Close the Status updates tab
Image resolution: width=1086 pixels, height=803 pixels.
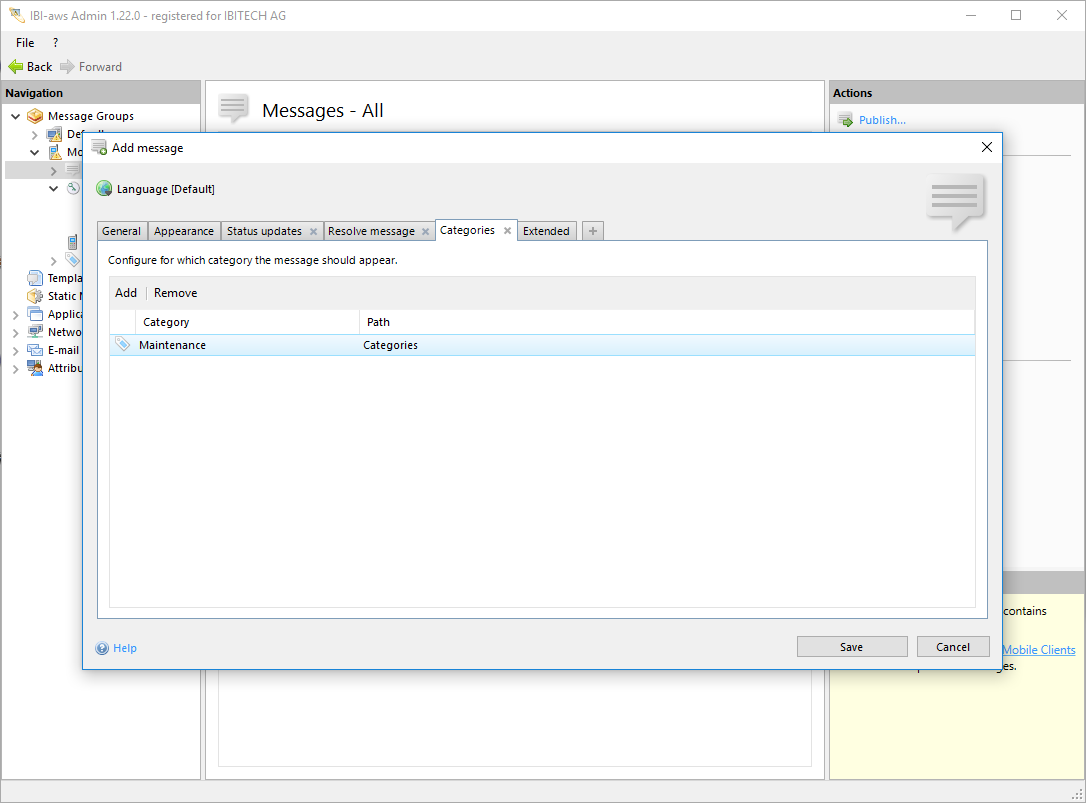[x=313, y=231]
